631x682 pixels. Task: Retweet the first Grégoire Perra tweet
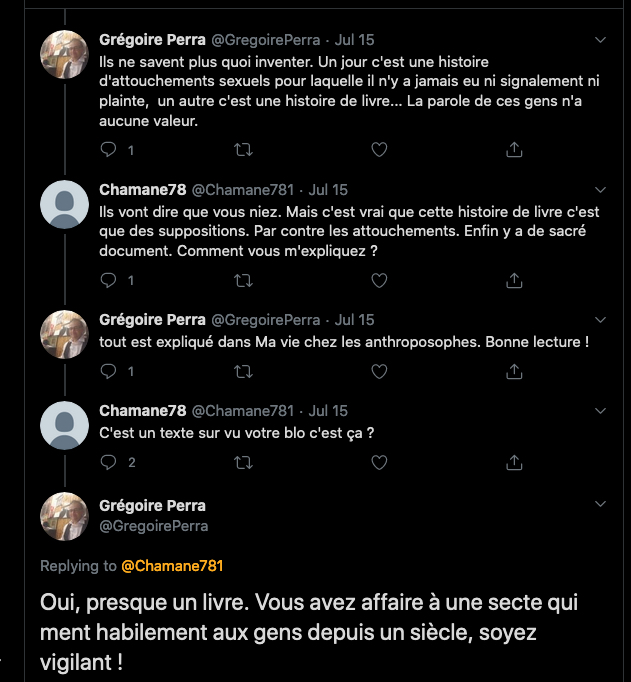pos(243,150)
